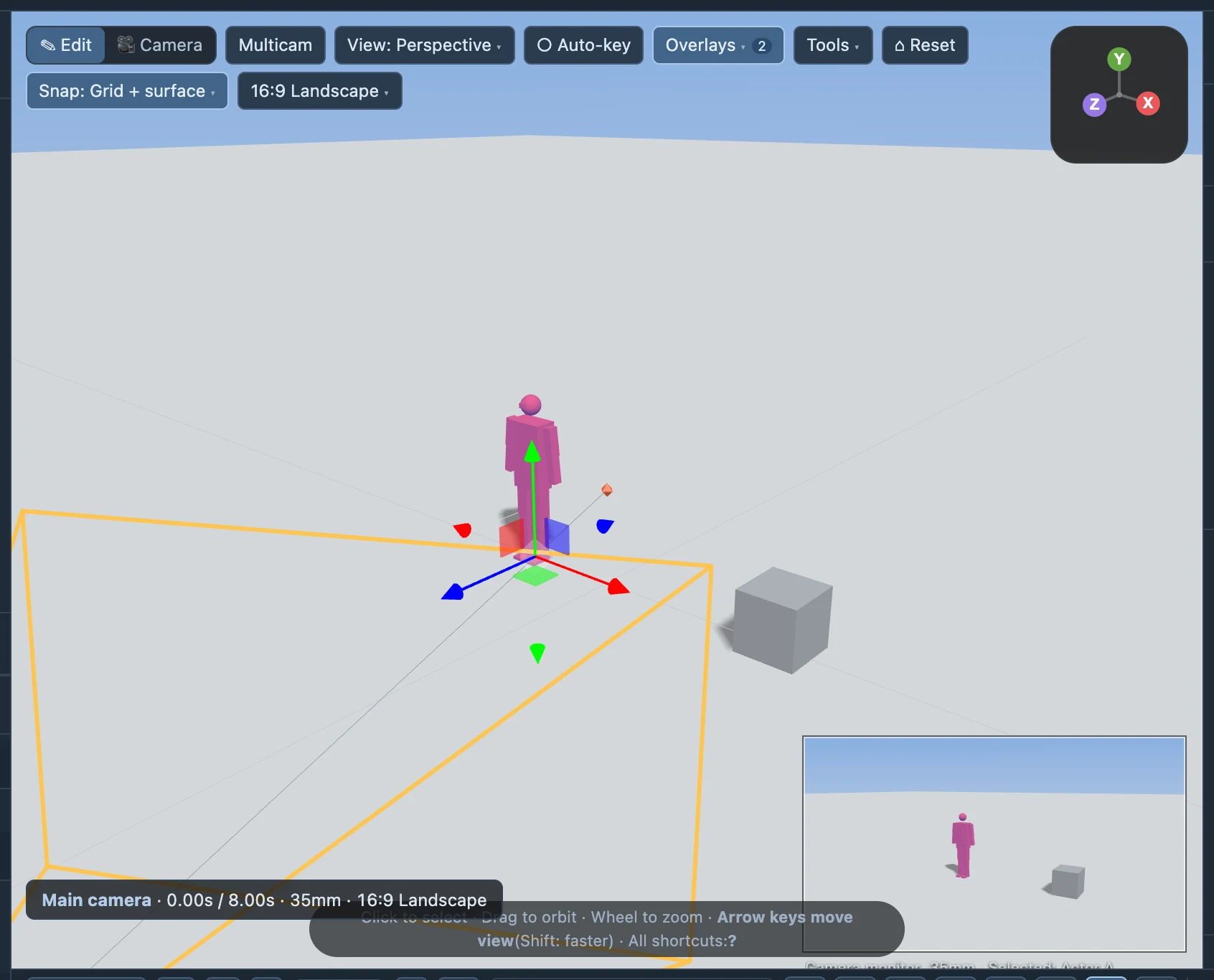Screen dimensions: 1214x980
Task: Click the green Y-axis translate arrow tip
Action: (x=532, y=451)
